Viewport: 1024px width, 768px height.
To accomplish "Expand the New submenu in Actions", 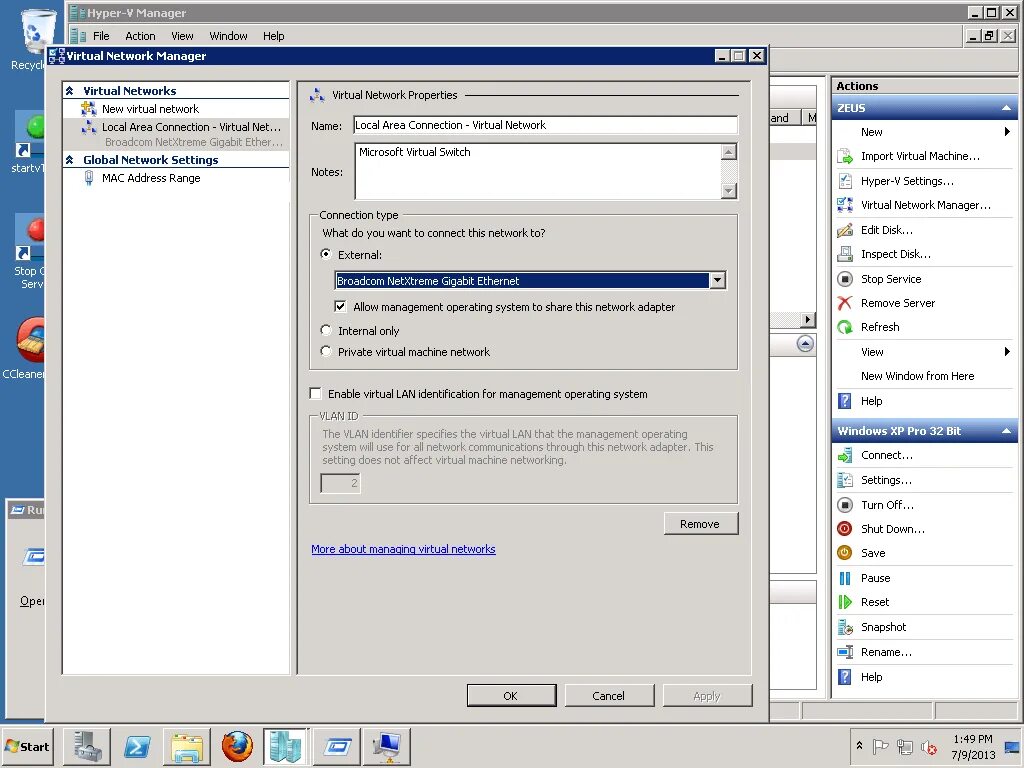I will coord(1007,132).
